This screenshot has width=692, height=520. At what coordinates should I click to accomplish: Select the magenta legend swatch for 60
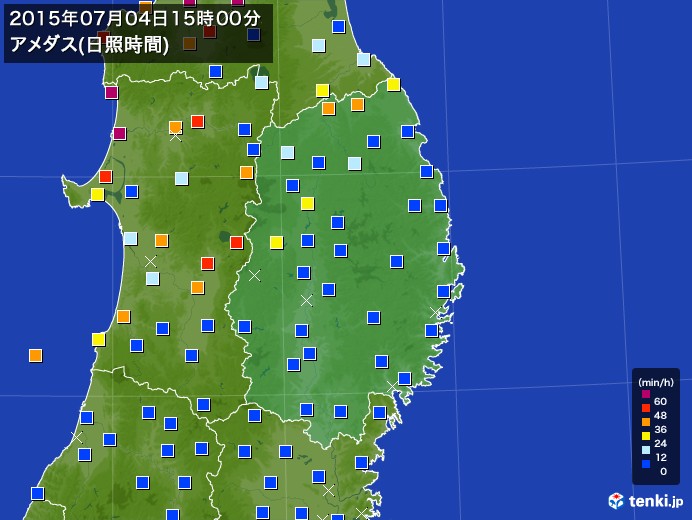click(646, 394)
